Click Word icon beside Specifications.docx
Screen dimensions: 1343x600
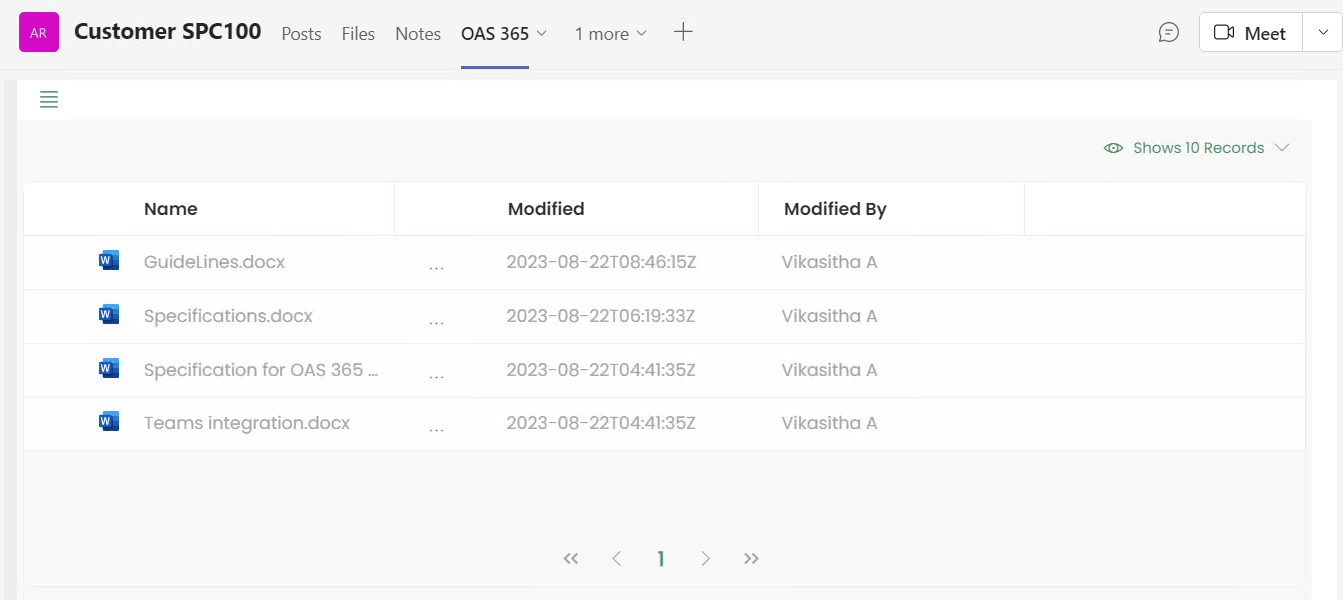[x=109, y=315]
